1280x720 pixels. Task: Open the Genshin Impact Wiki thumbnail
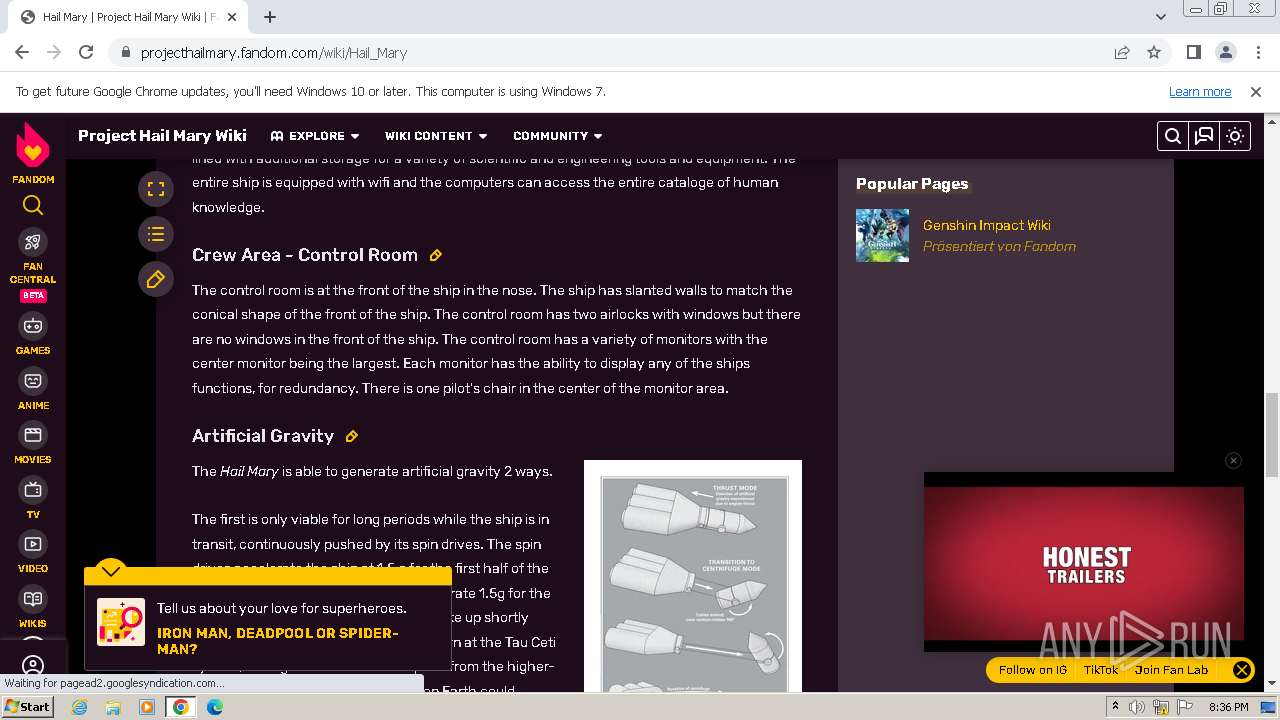coord(882,235)
